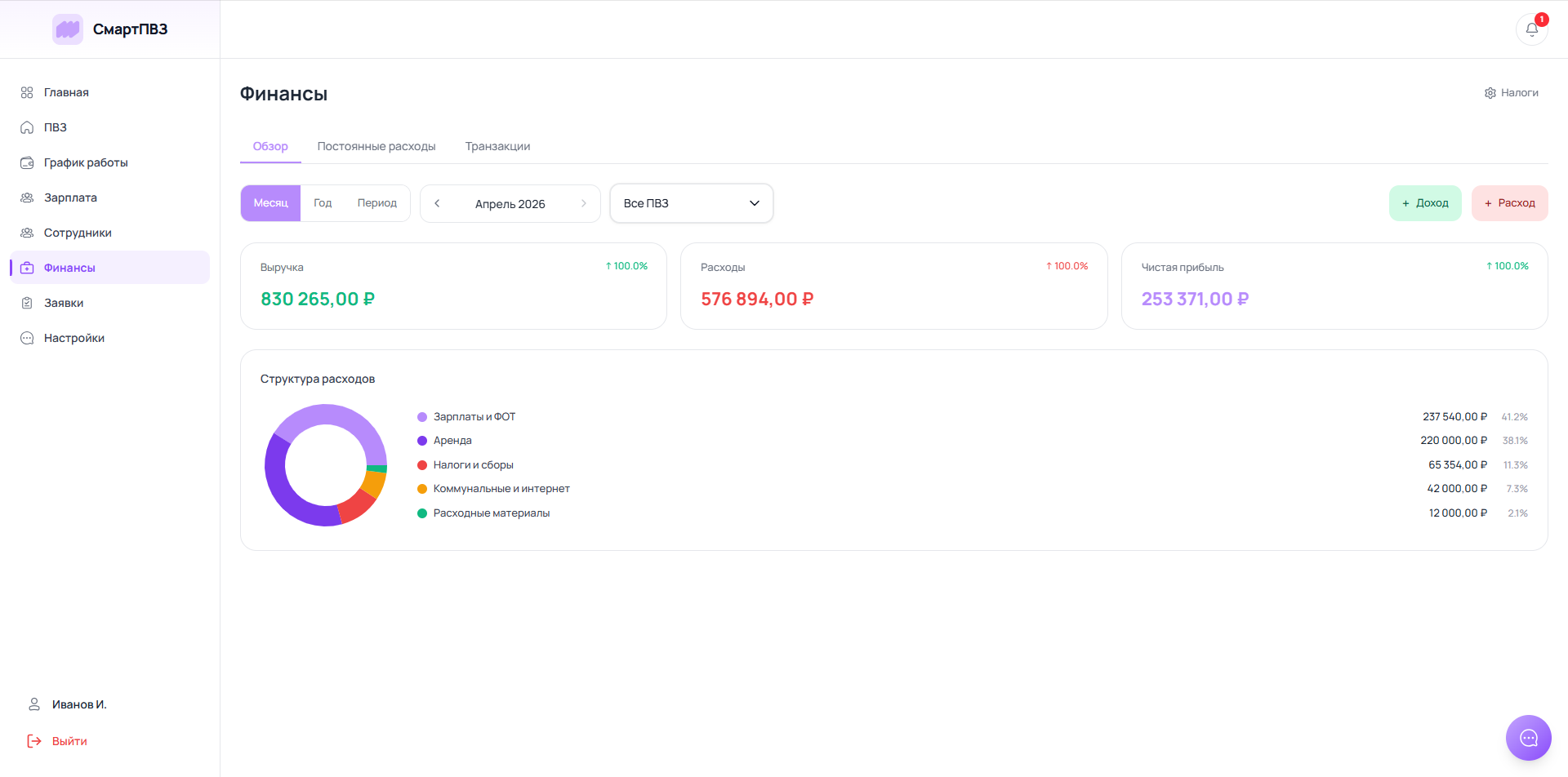Screen dimensions: 1568x777
Task: Open the Транзакции tab
Action: [497, 146]
